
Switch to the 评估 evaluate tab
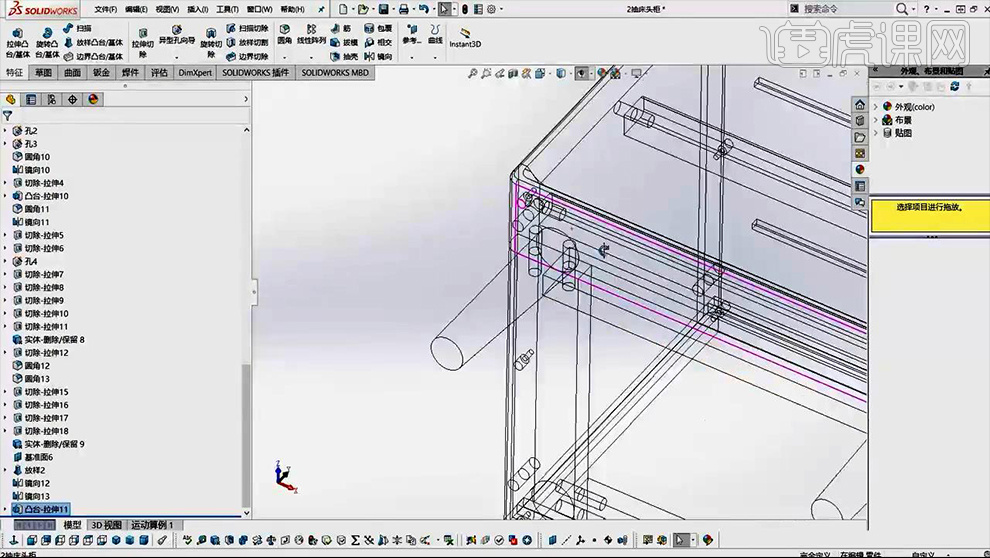[x=160, y=73]
